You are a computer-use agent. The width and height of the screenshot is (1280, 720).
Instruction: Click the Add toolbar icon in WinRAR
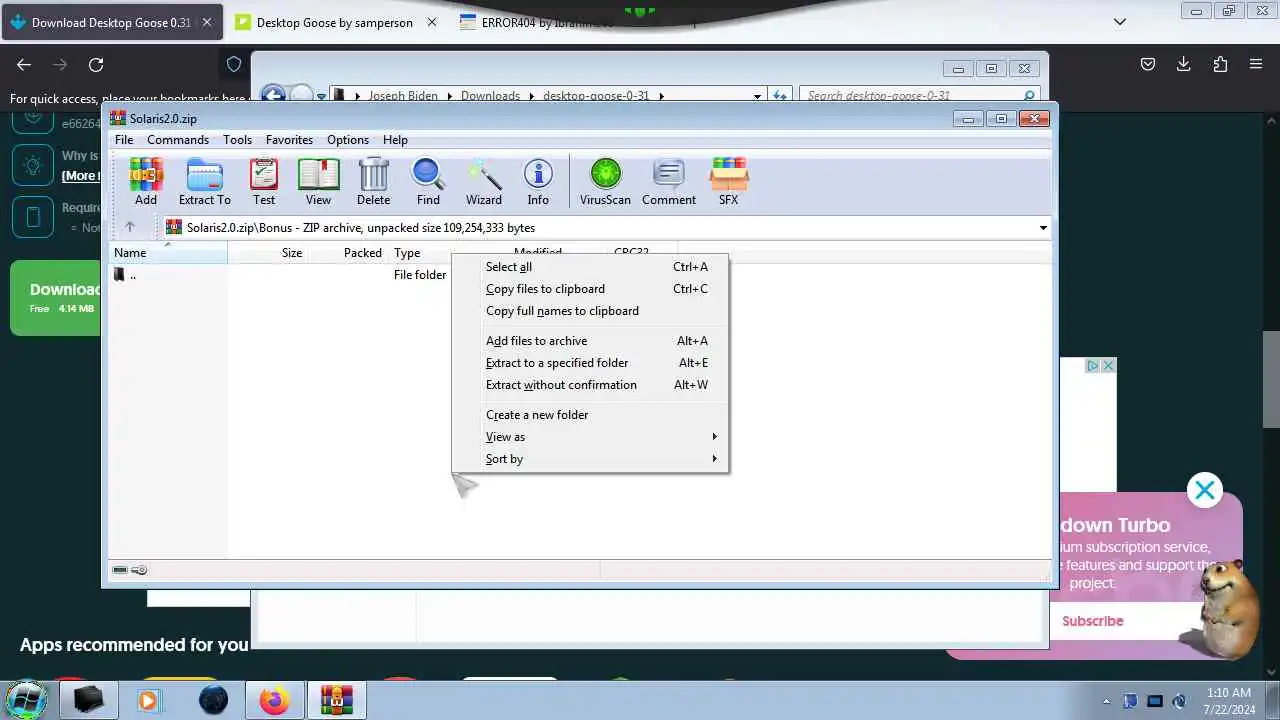(146, 182)
